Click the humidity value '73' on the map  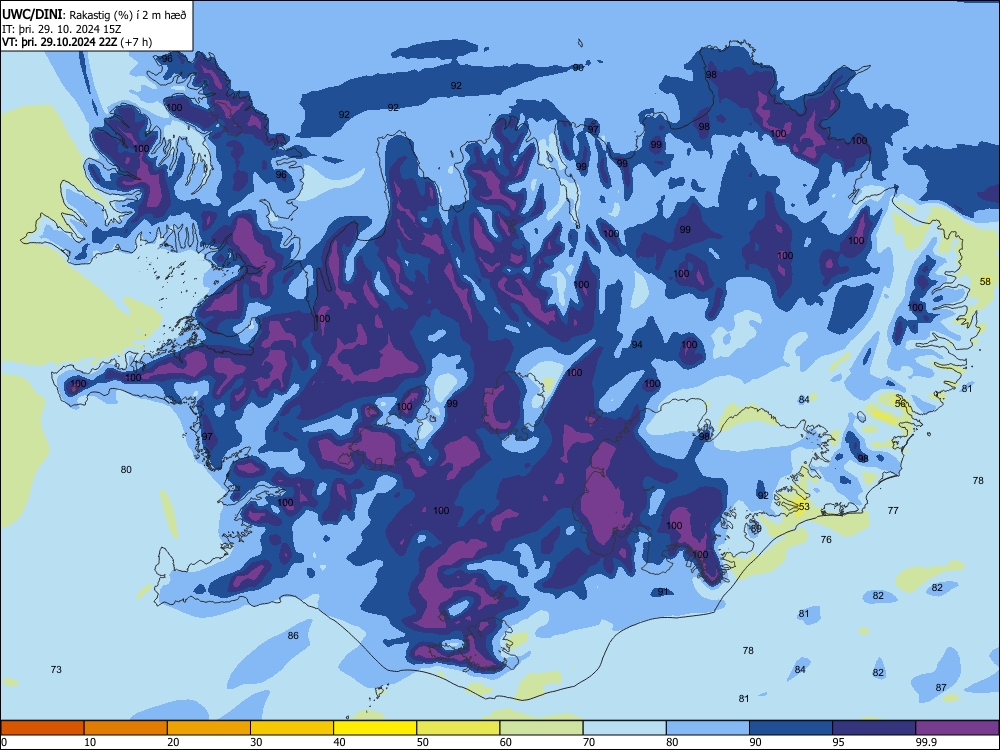click(56, 669)
